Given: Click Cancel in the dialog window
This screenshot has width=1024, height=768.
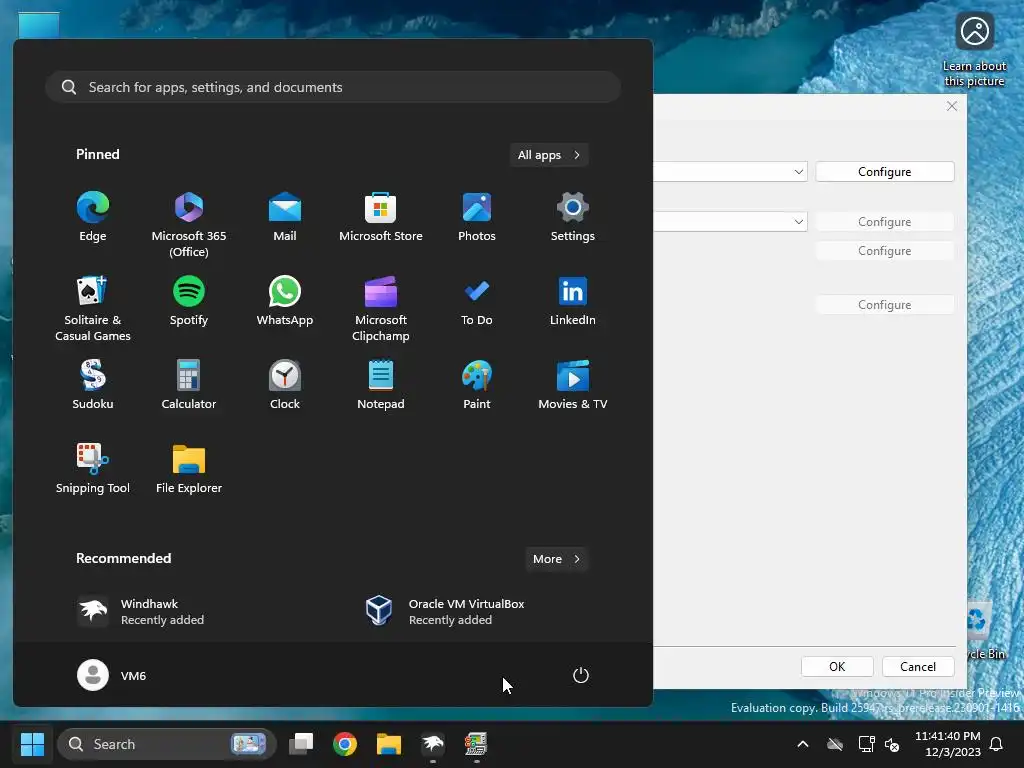Looking at the screenshot, I should [918, 667].
